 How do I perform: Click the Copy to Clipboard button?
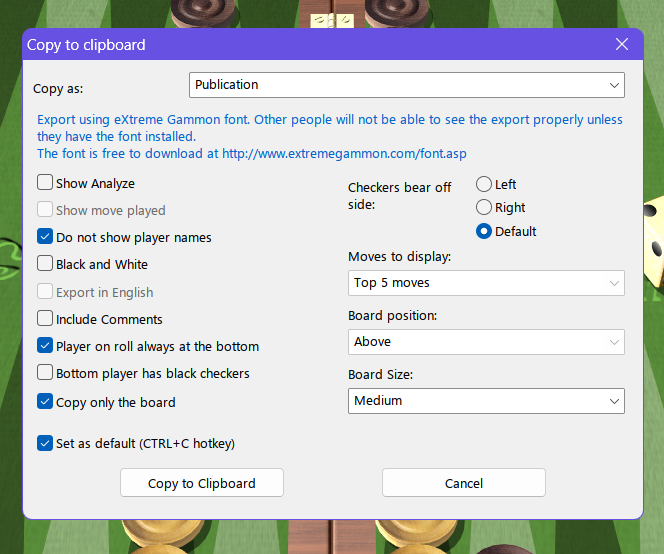coord(202,483)
